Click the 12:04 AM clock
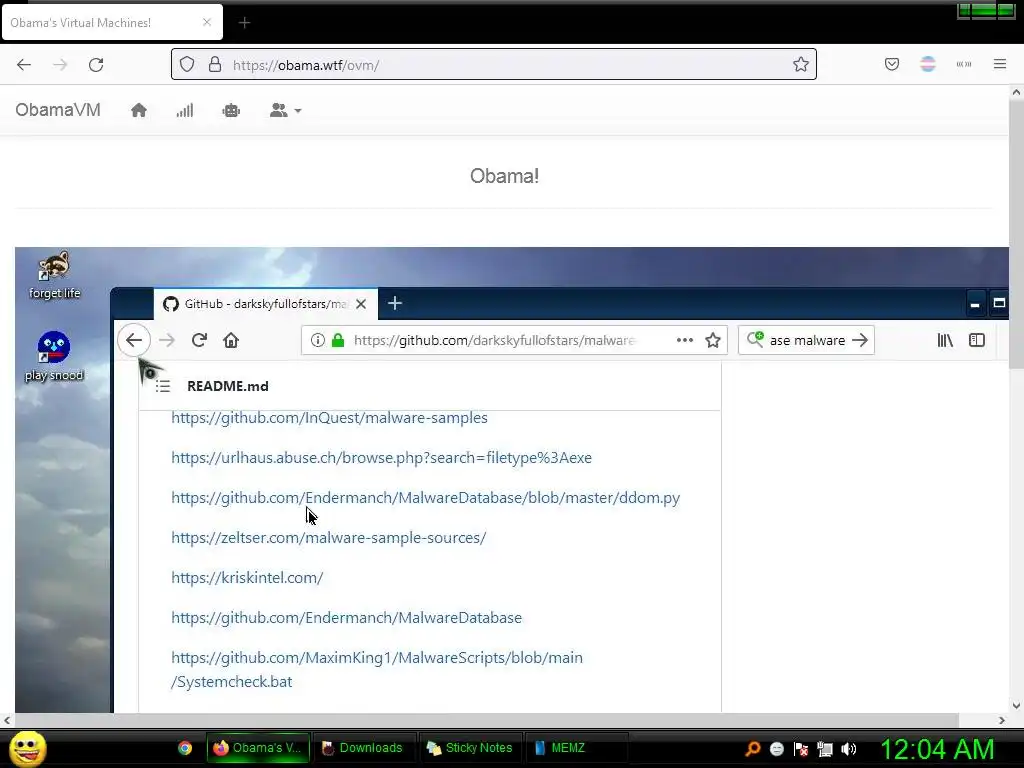 pos(937,749)
